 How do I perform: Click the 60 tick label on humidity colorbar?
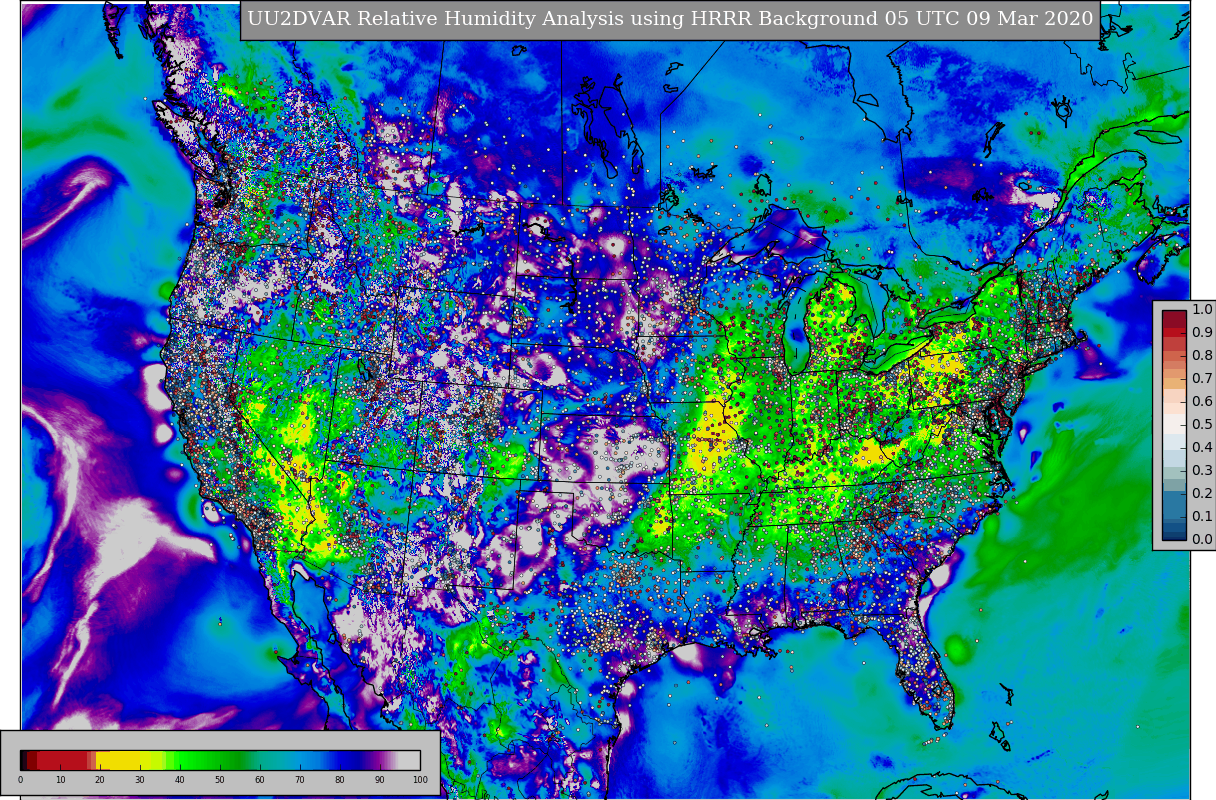click(260, 780)
